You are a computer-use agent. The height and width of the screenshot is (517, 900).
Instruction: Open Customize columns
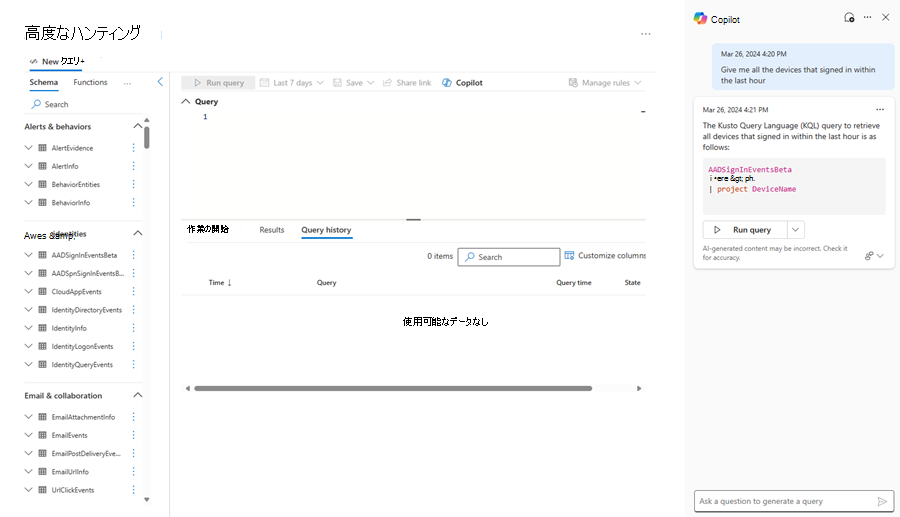click(605, 255)
